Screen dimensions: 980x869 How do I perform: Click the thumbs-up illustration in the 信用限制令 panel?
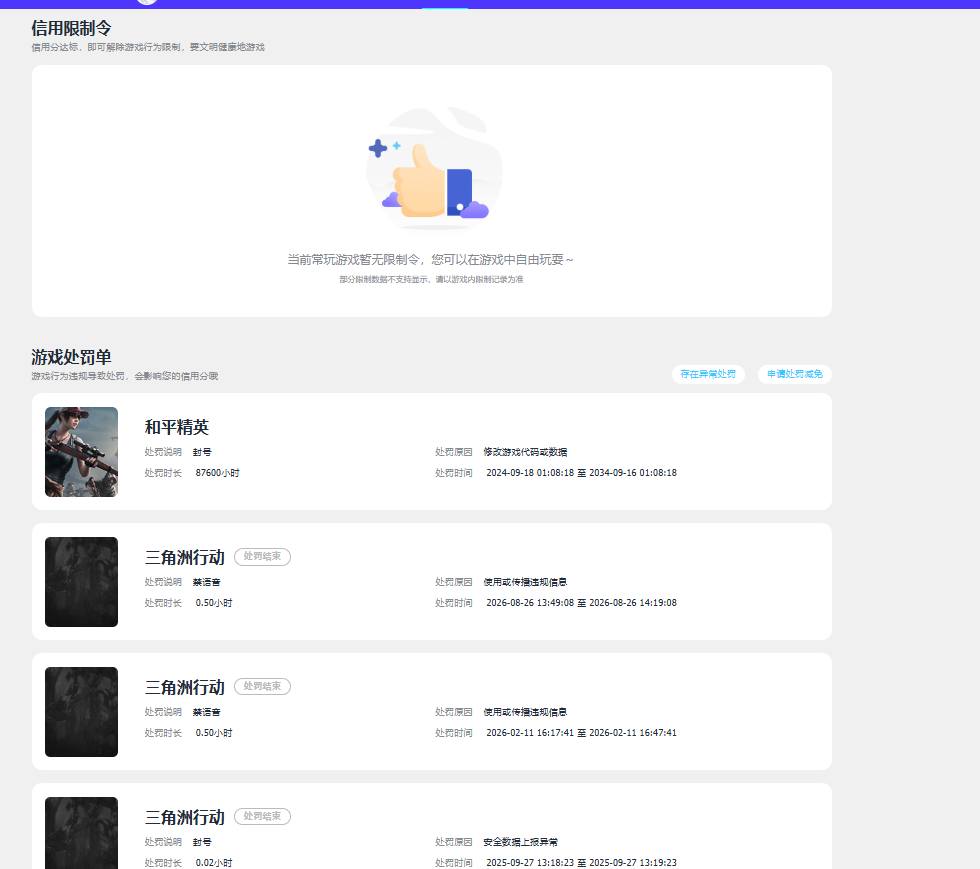434,169
